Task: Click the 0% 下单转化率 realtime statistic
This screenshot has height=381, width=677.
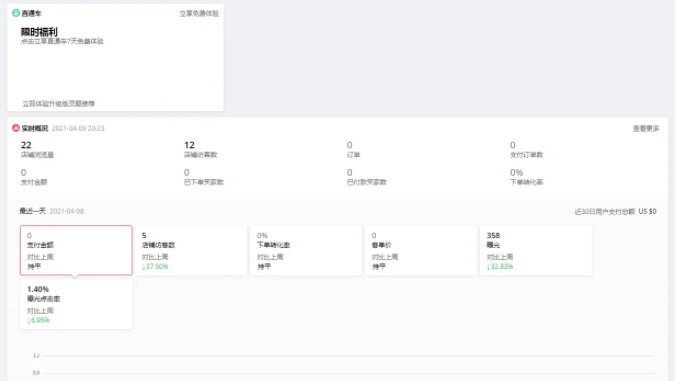Action: (x=526, y=177)
